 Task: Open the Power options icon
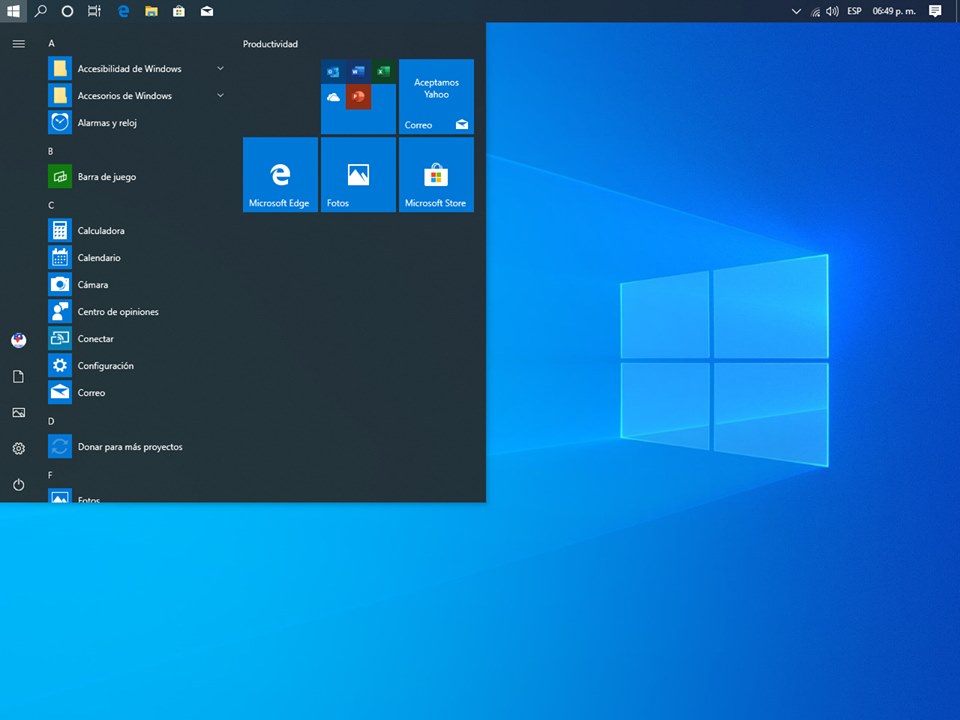pos(18,484)
